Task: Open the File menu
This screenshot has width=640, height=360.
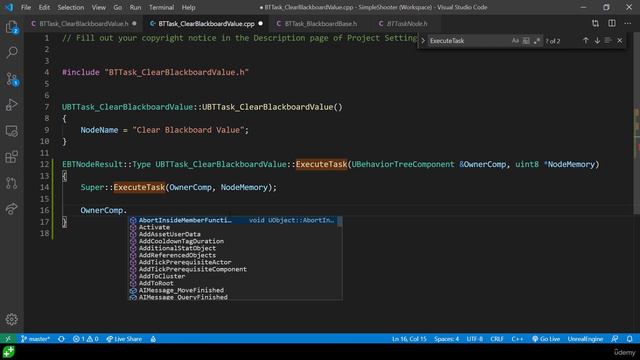Action: (26, 7)
